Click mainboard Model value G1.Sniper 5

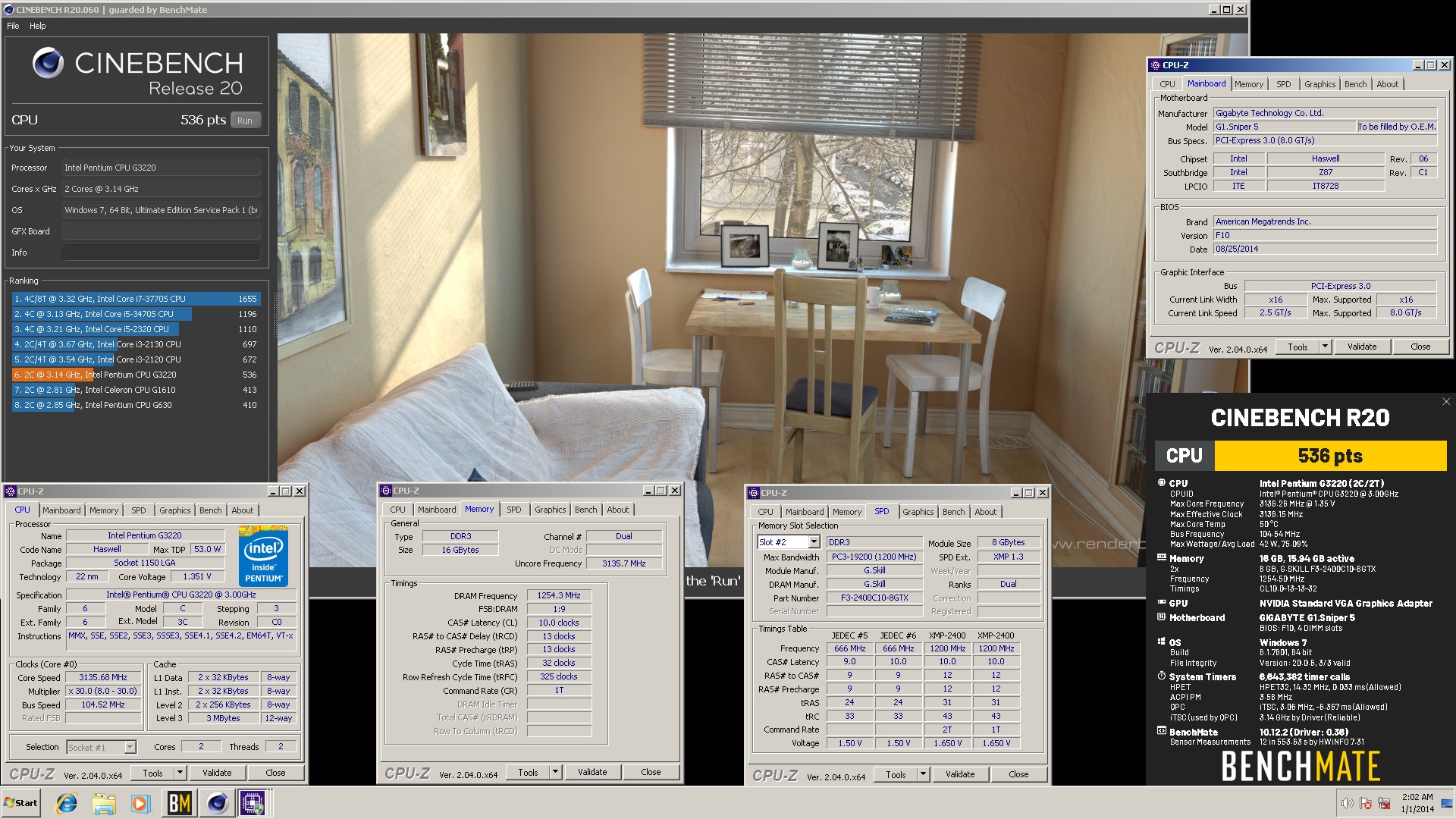(1284, 127)
